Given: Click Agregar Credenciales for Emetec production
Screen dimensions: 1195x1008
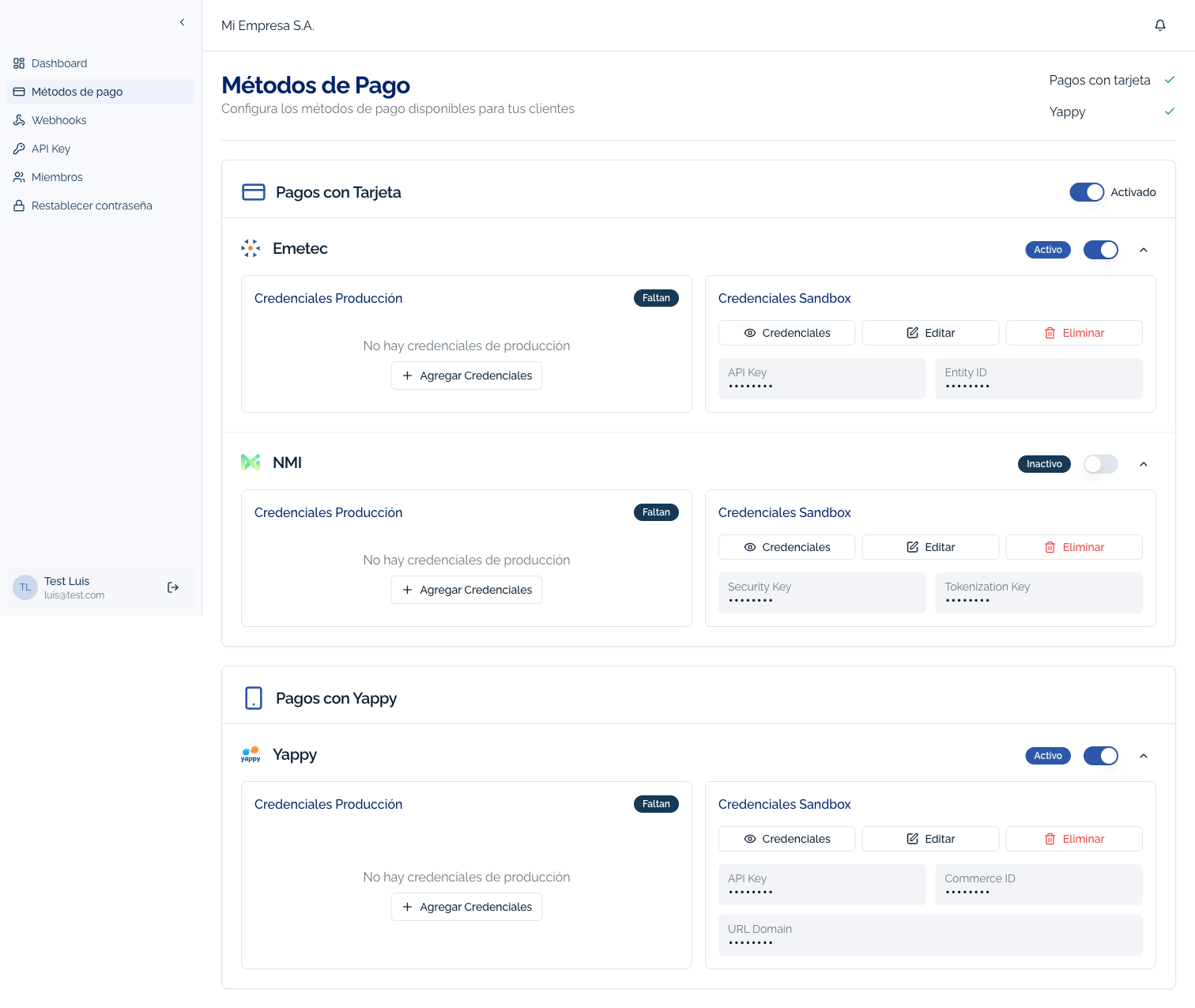Looking at the screenshot, I should point(466,376).
